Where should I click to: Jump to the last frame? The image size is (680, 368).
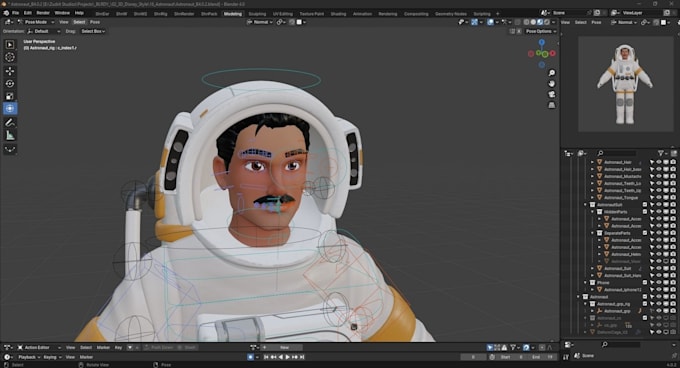[x=302, y=357]
